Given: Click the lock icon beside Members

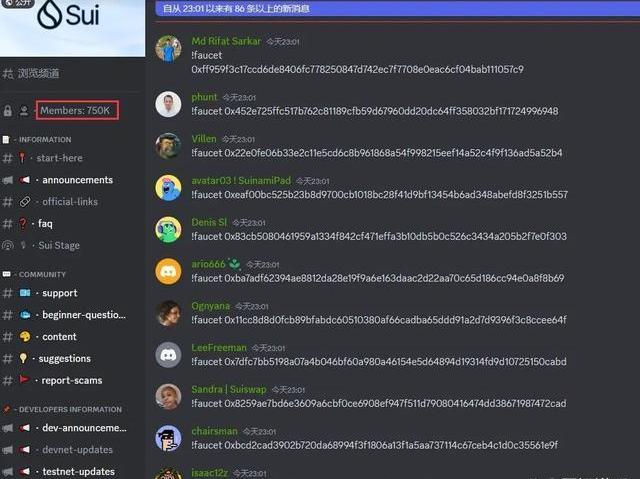Looking at the screenshot, I should click(8, 111).
